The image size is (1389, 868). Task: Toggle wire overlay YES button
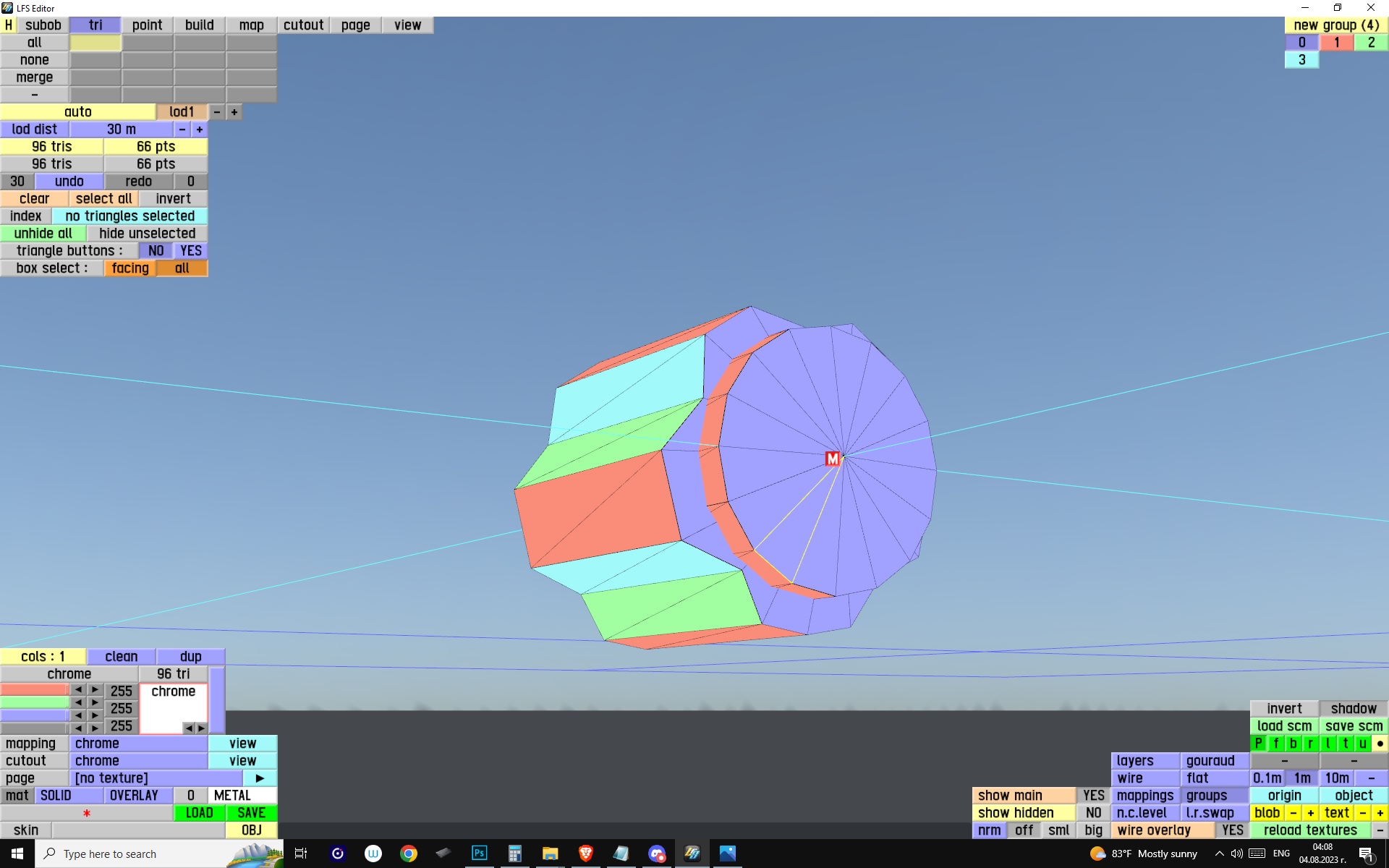click(x=1232, y=830)
